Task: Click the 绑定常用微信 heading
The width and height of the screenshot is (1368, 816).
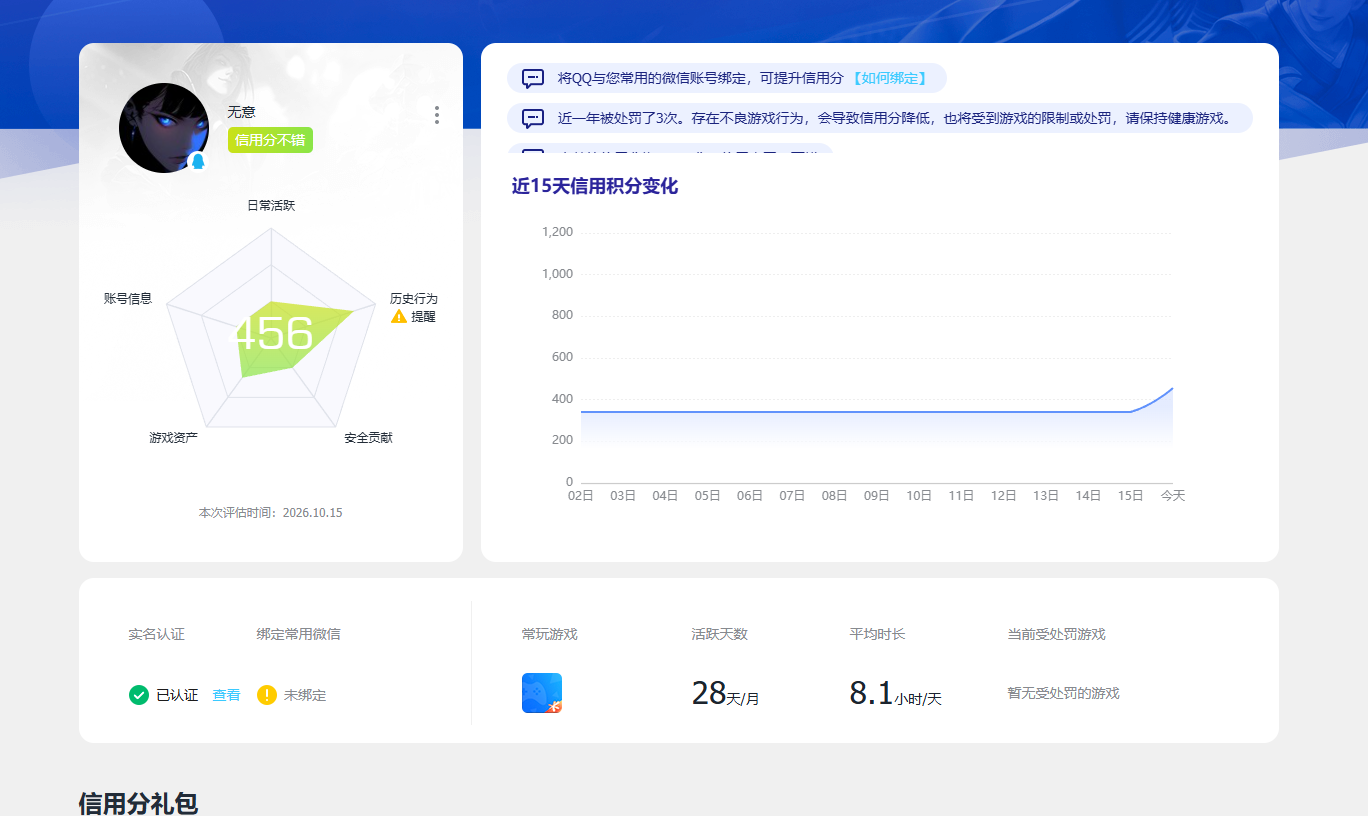Action: pos(298,634)
